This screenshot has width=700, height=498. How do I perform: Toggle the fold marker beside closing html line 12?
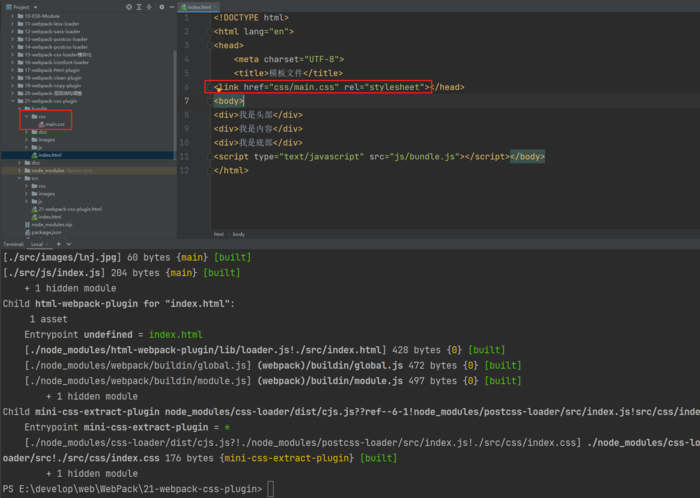point(210,170)
